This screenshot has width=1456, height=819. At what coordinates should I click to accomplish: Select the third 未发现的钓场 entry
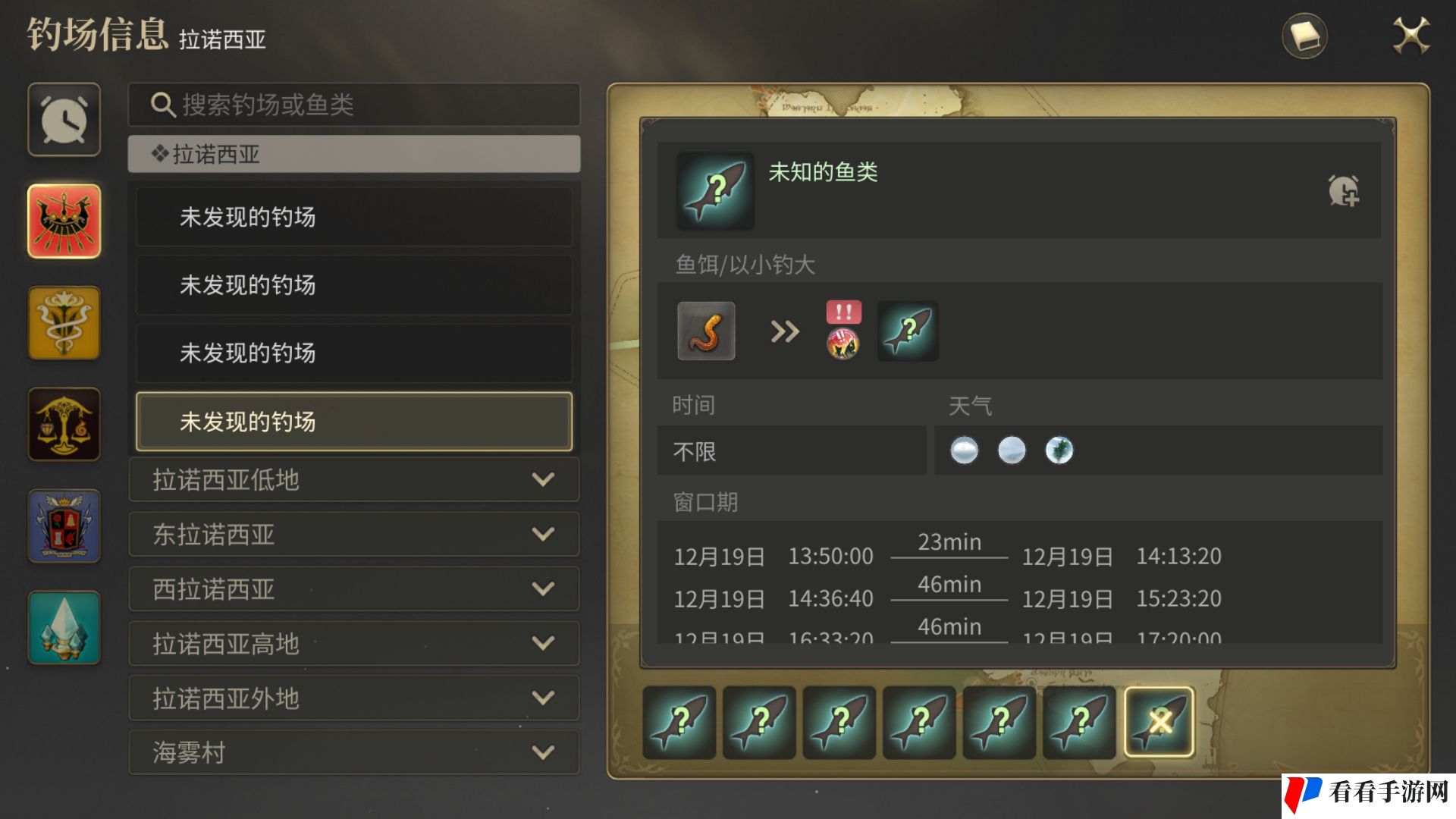coord(354,353)
